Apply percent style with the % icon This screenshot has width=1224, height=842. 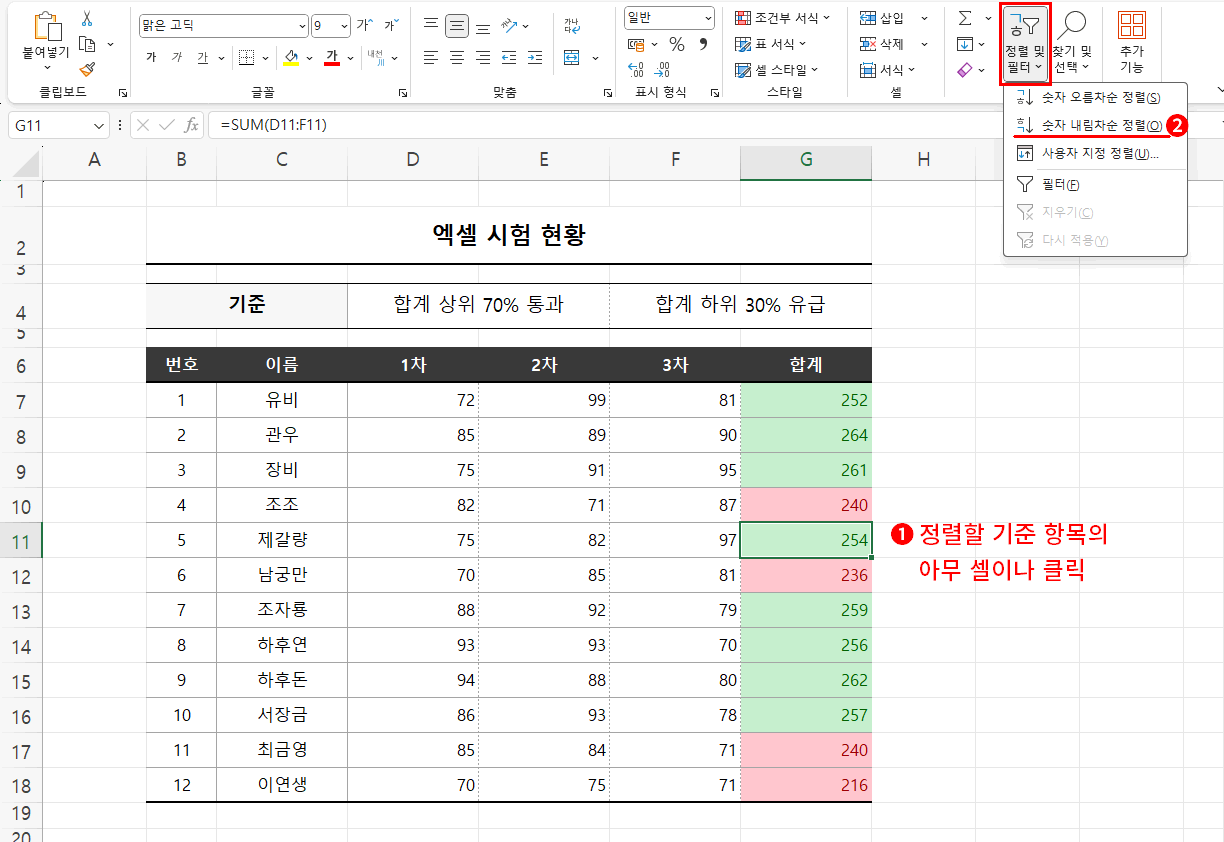click(677, 45)
